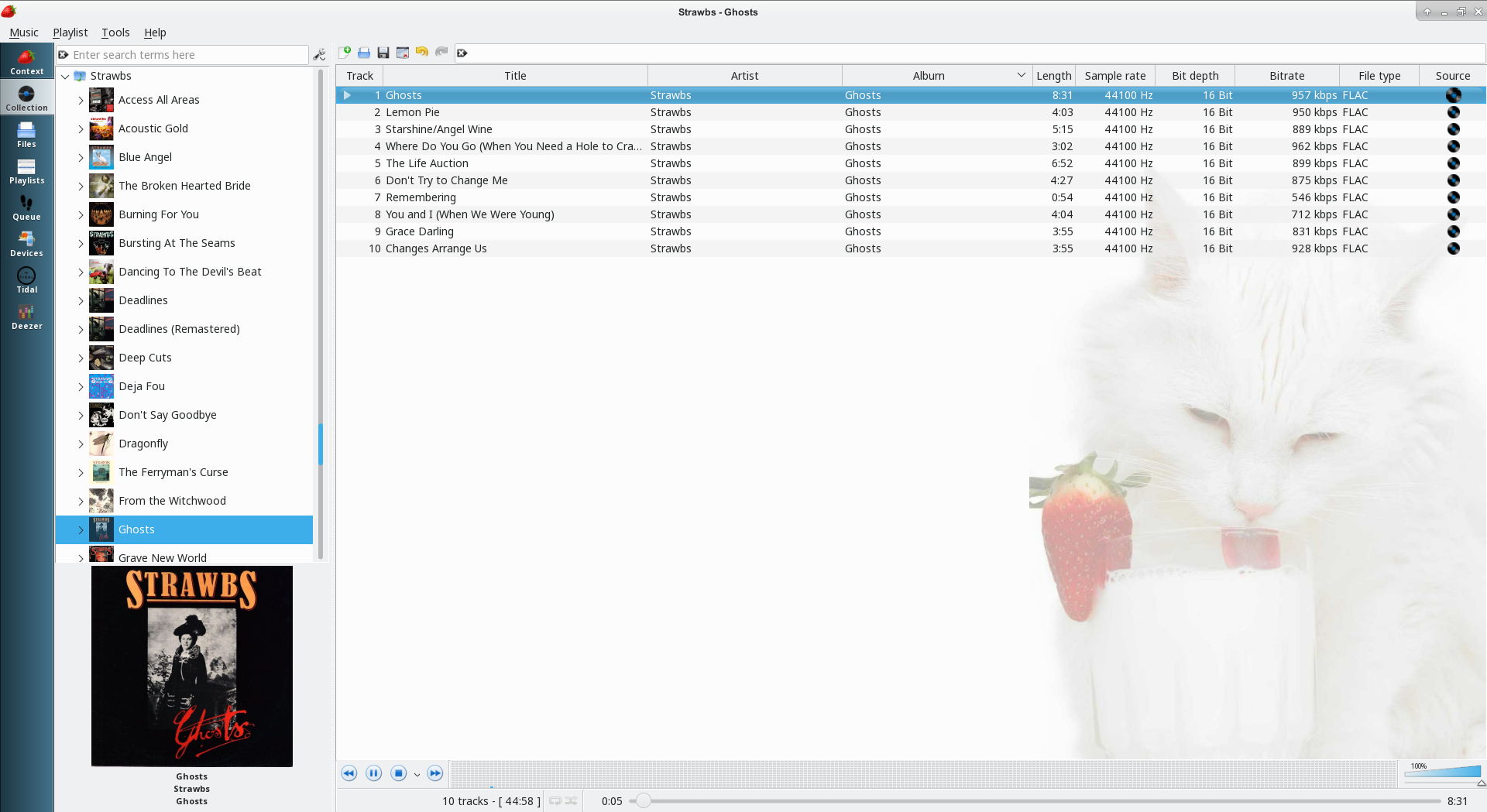Undo the last playlist change
The image size is (1487, 812).
click(x=422, y=52)
